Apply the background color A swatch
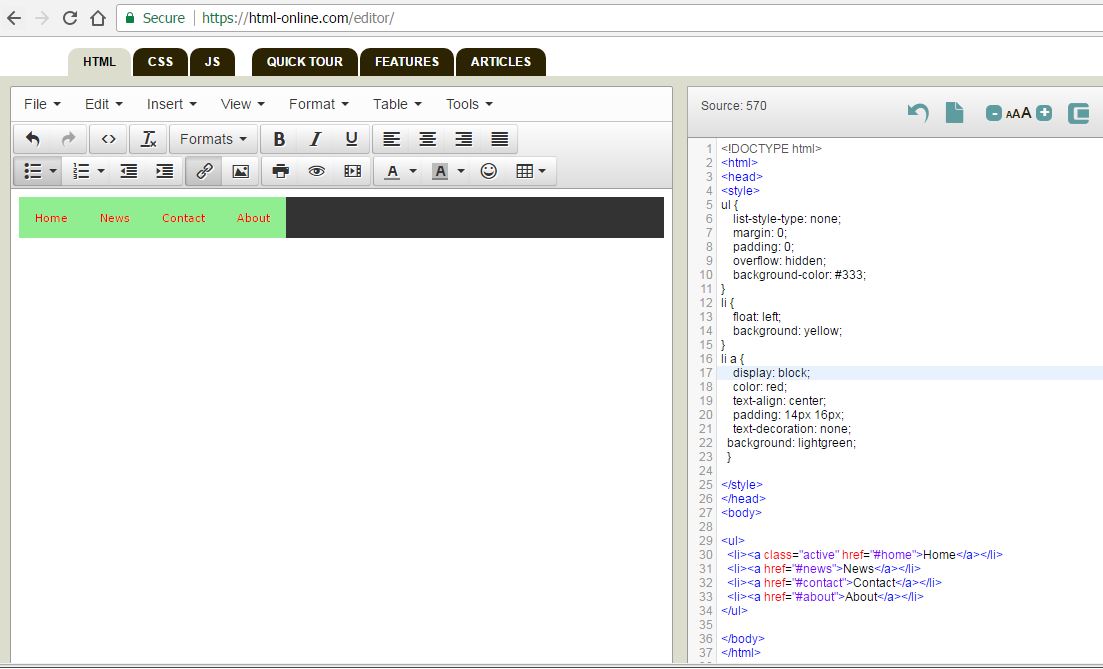The image size is (1103, 669). (440, 171)
